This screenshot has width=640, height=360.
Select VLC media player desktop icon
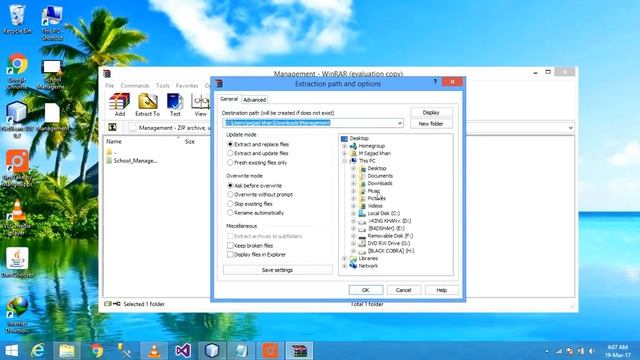17,218
